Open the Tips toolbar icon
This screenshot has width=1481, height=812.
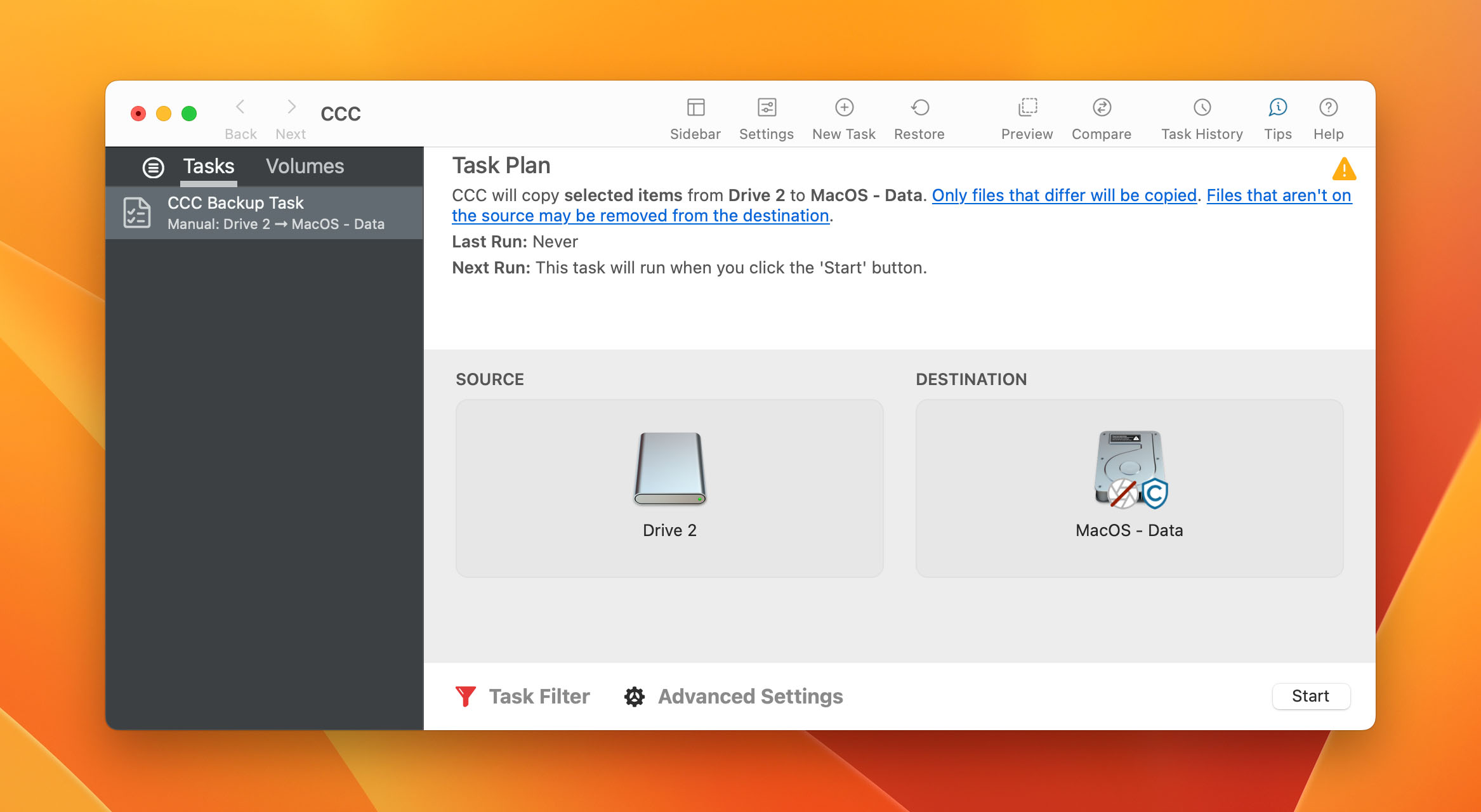tap(1277, 108)
